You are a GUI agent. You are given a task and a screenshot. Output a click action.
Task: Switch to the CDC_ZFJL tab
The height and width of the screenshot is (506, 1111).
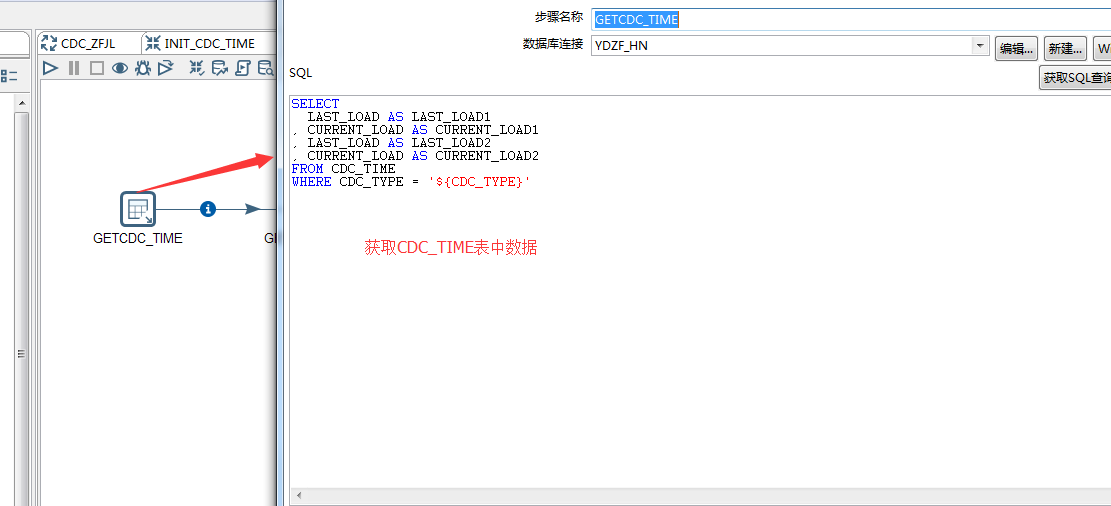point(86,43)
